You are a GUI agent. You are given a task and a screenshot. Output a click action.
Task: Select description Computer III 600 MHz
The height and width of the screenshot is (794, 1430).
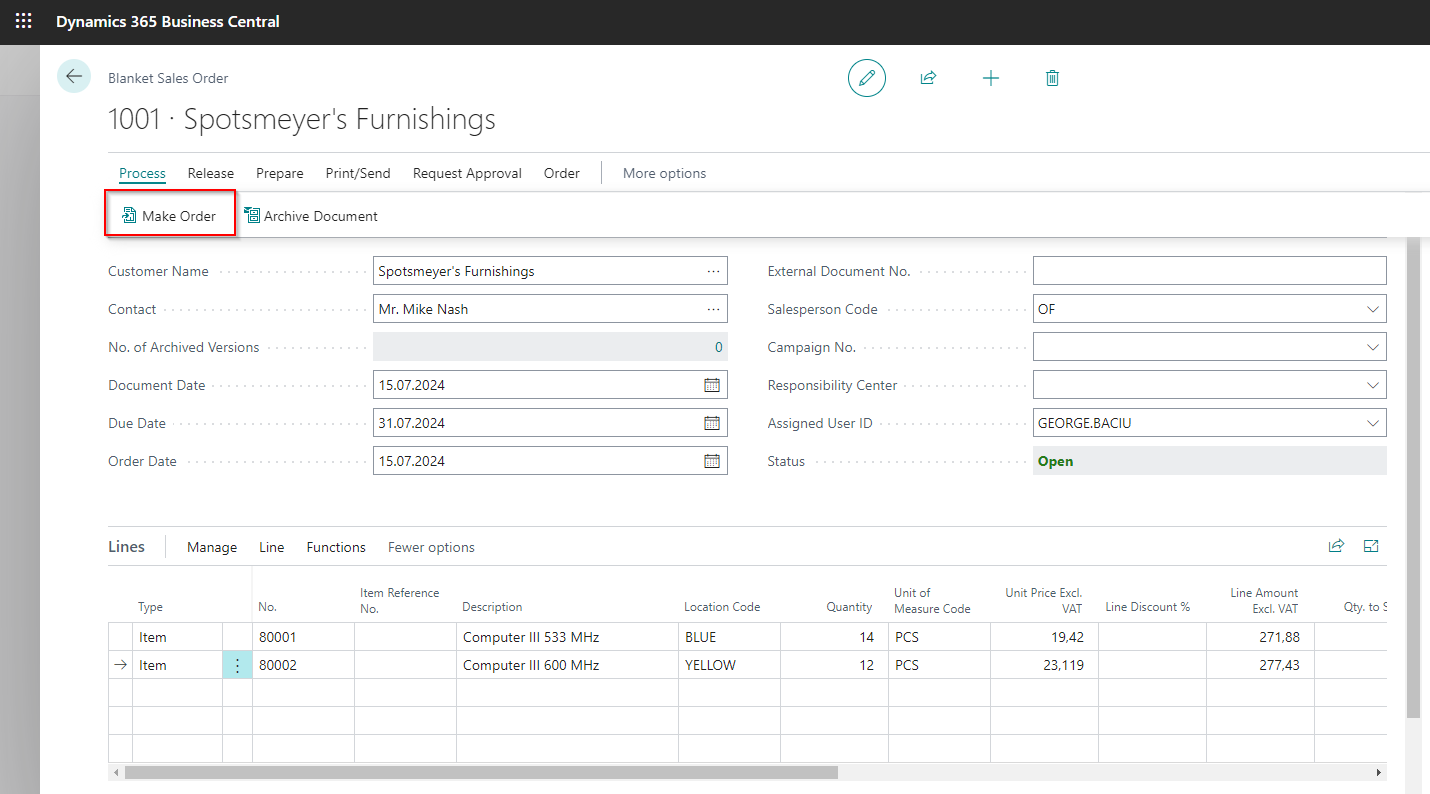coord(568,665)
